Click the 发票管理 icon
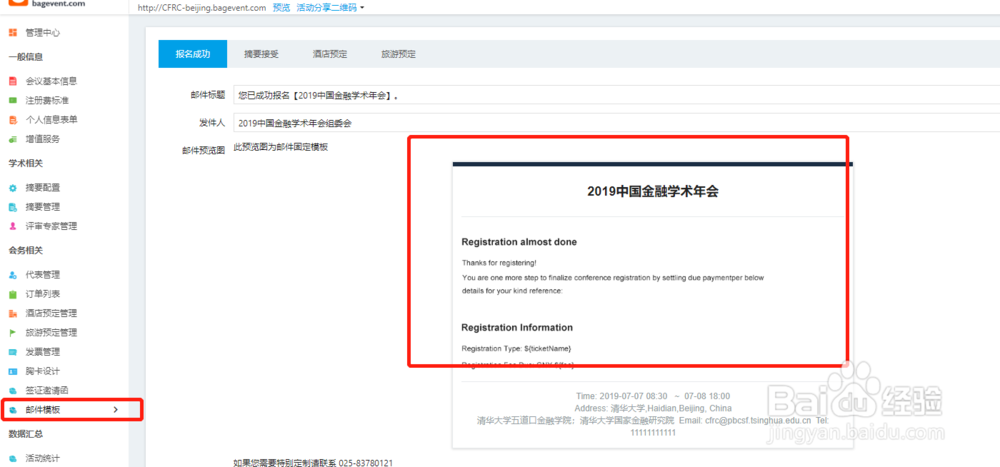The image size is (1000, 467). [x=13, y=352]
